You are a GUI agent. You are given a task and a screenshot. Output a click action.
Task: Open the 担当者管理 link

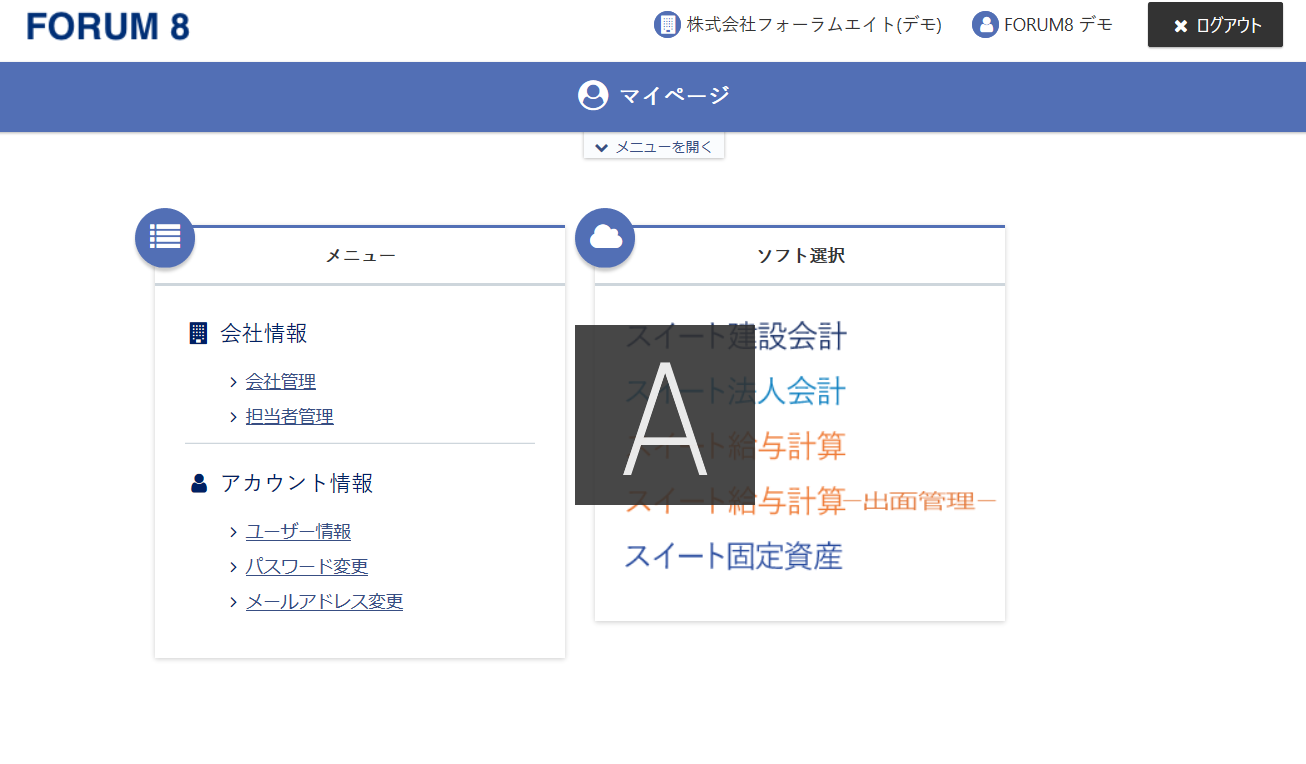pos(290,417)
